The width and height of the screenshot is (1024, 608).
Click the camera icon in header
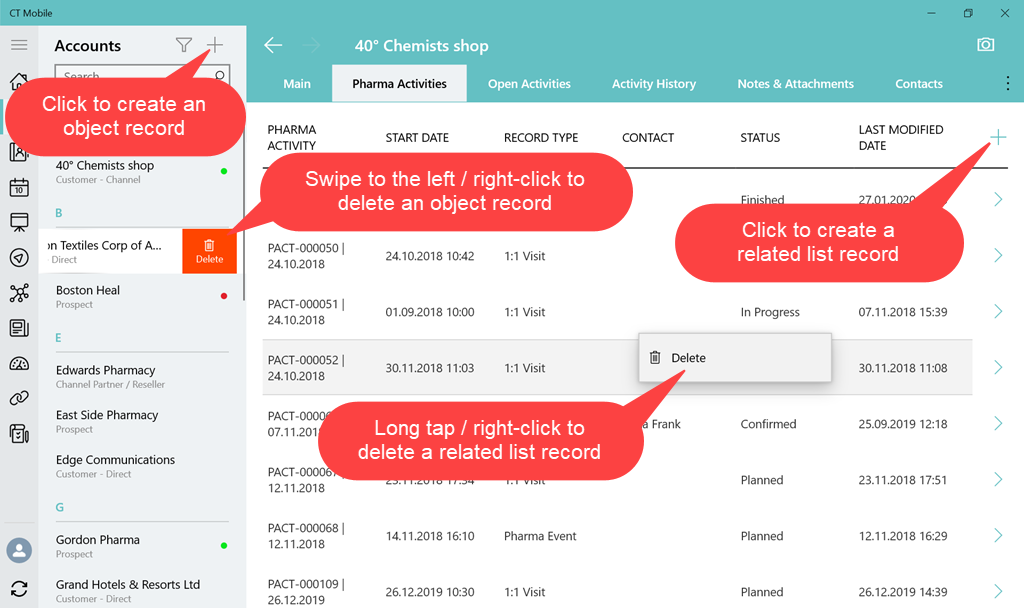[986, 45]
